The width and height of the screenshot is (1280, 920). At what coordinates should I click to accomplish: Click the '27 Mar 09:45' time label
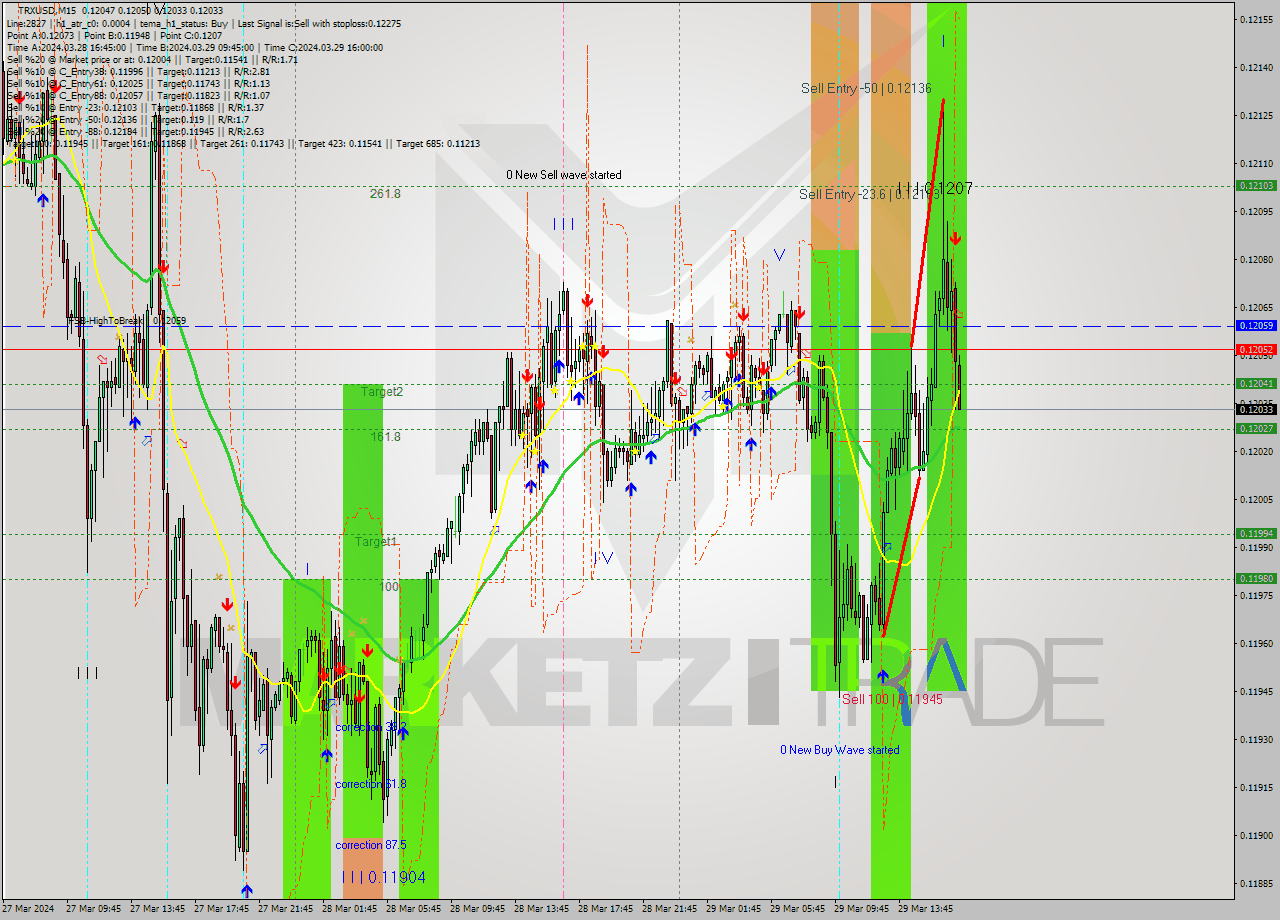[93, 910]
